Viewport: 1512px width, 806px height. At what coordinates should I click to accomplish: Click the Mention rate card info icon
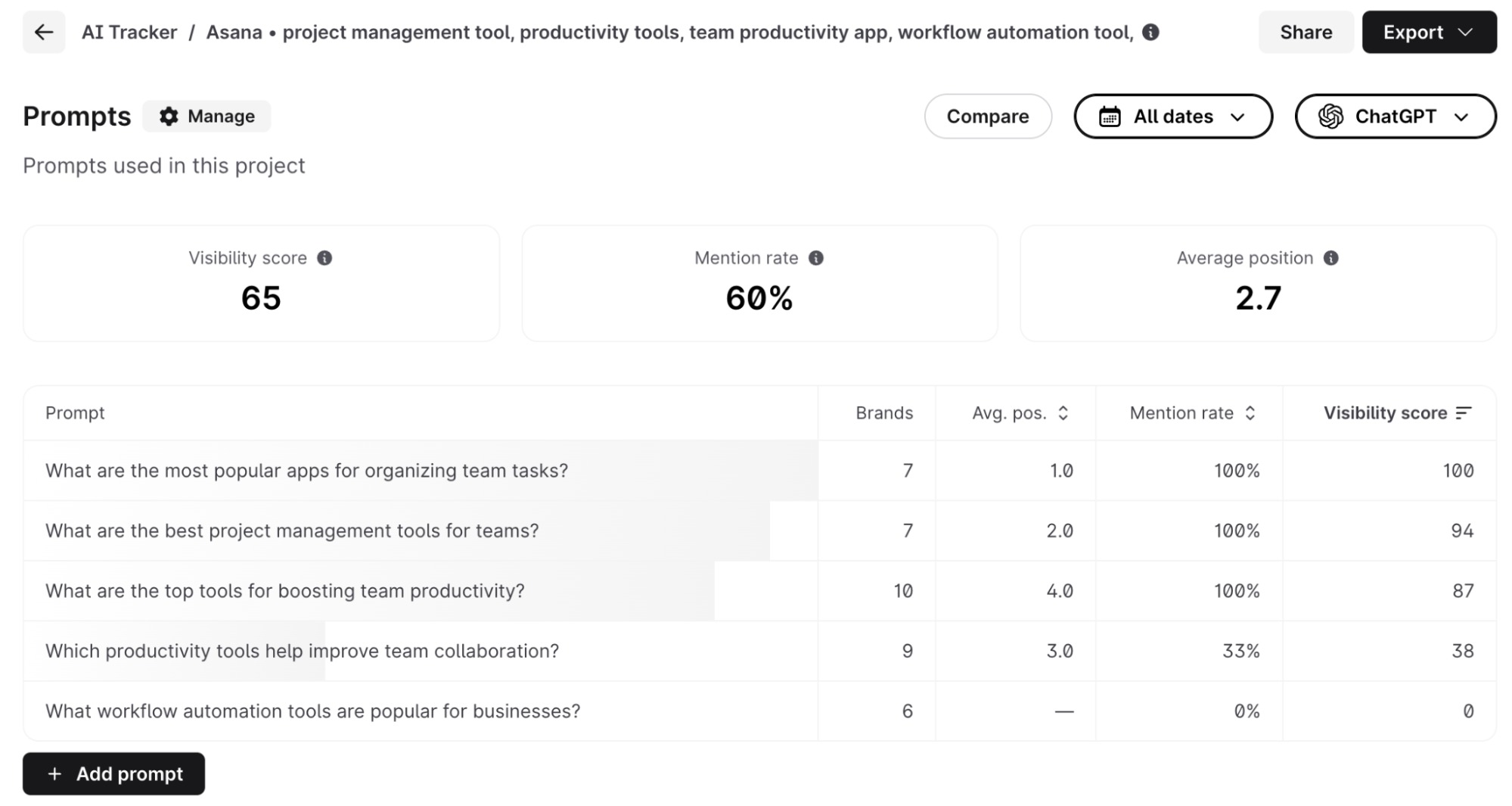point(816,258)
